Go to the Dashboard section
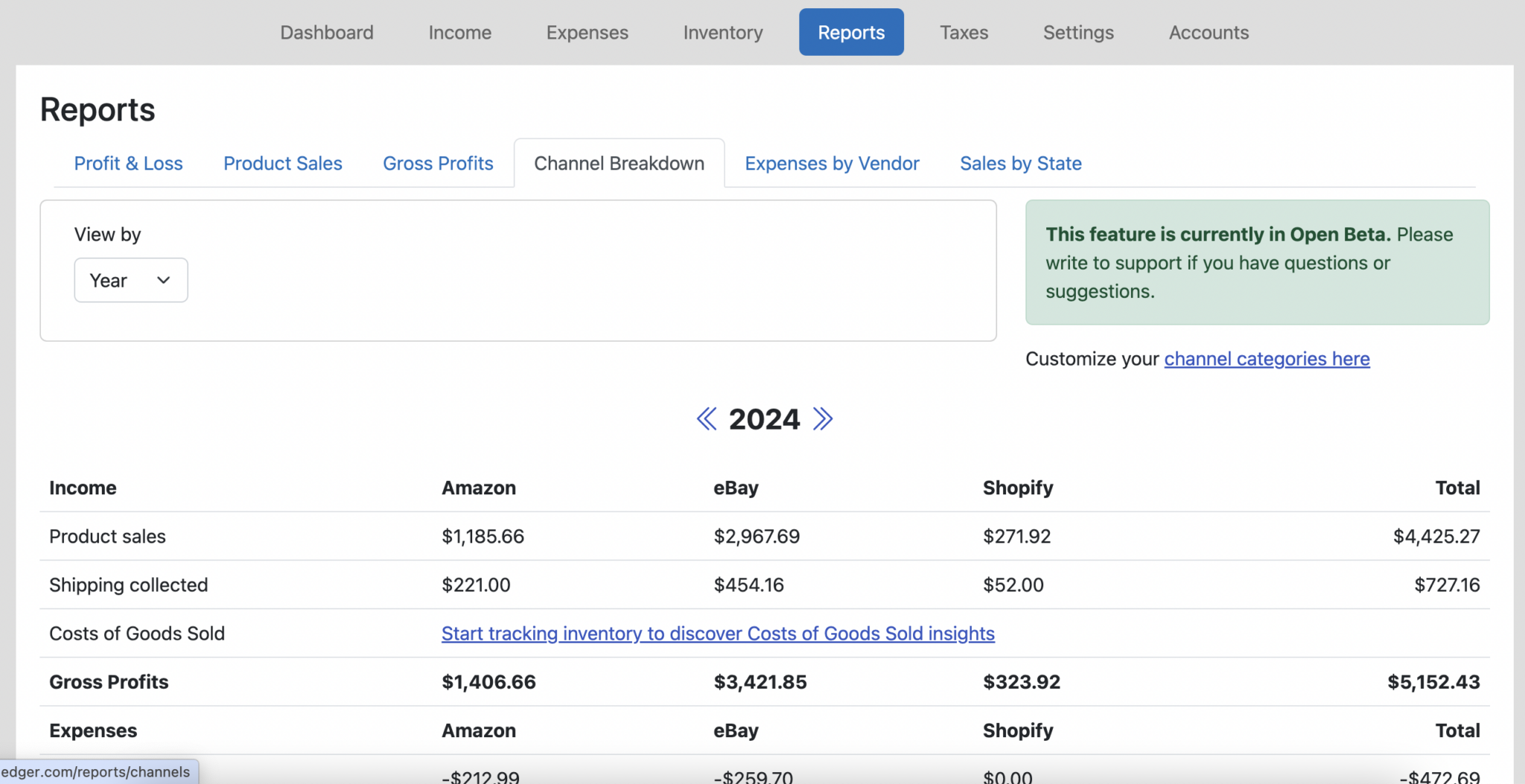This screenshot has height=784, width=1525. 327,32
